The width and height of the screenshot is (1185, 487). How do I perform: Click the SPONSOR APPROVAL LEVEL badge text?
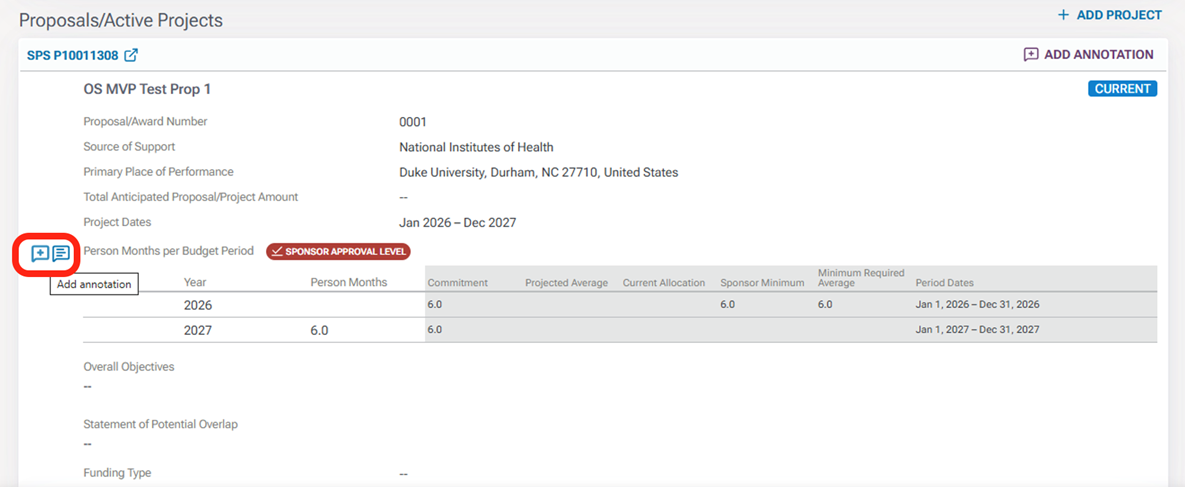[x=346, y=252]
